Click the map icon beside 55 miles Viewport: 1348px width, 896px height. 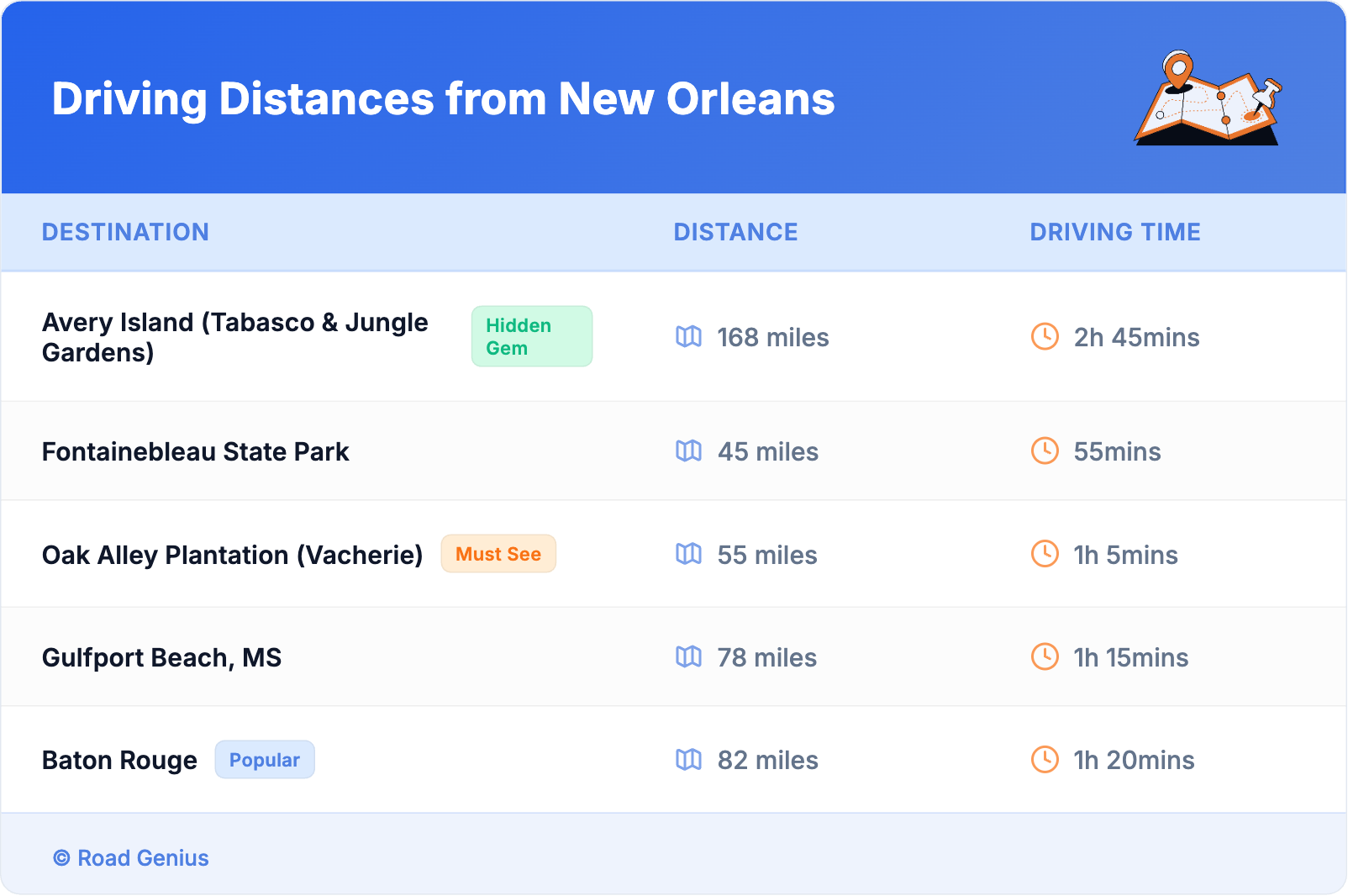pyautogui.click(x=688, y=554)
